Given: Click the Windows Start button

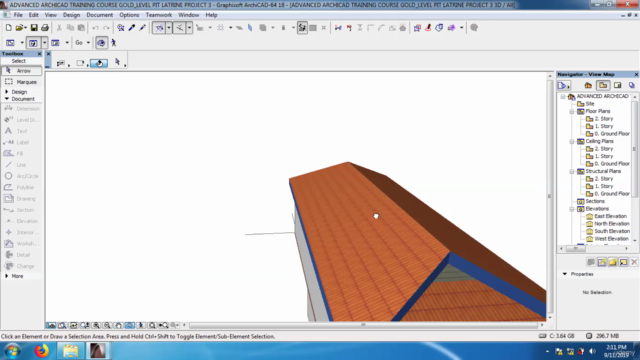Looking at the screenshot, I should pos(13,351).
